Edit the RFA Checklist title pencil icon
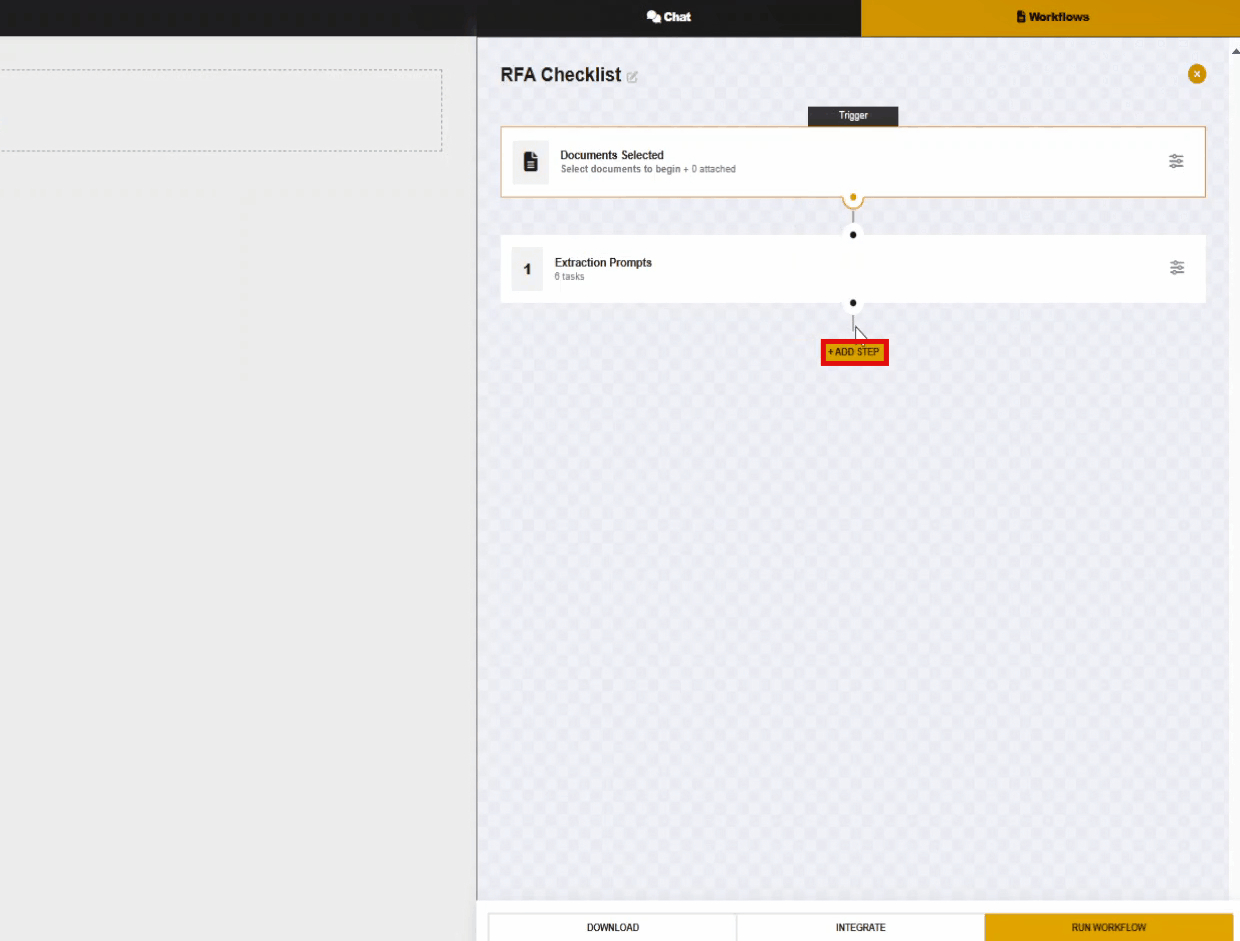The image size is (1240, 941). 632,77
